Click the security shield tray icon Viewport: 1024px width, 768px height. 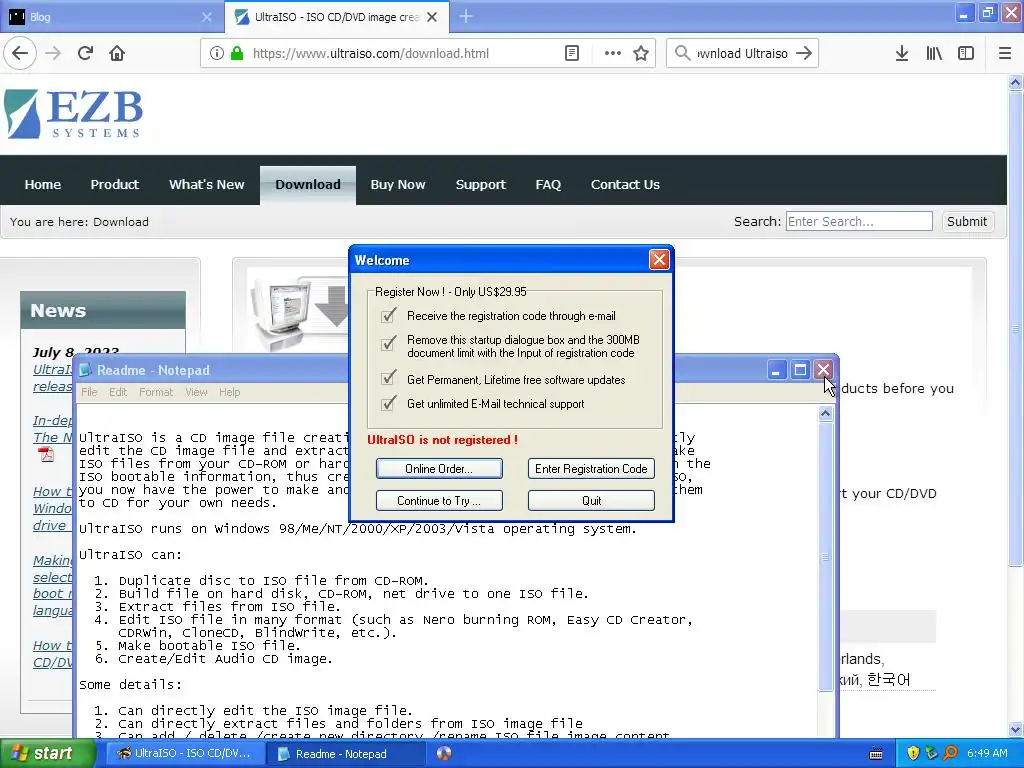913,753
